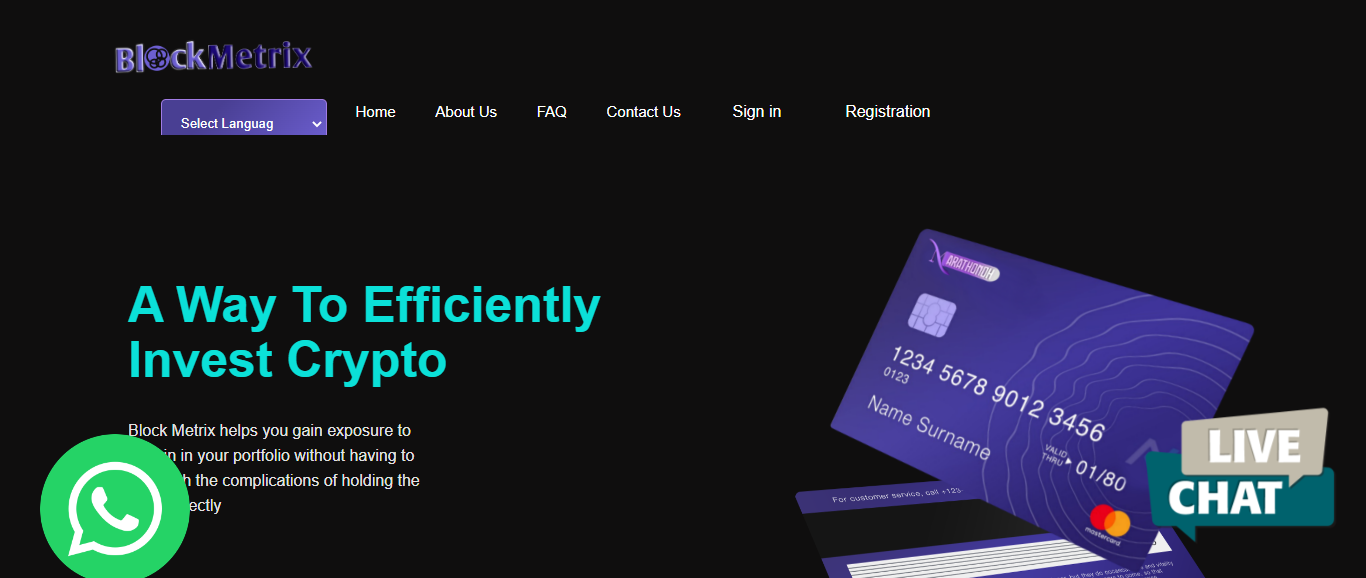Click the front credit card image
The image size is (1366, 578).
point(1040,390)
